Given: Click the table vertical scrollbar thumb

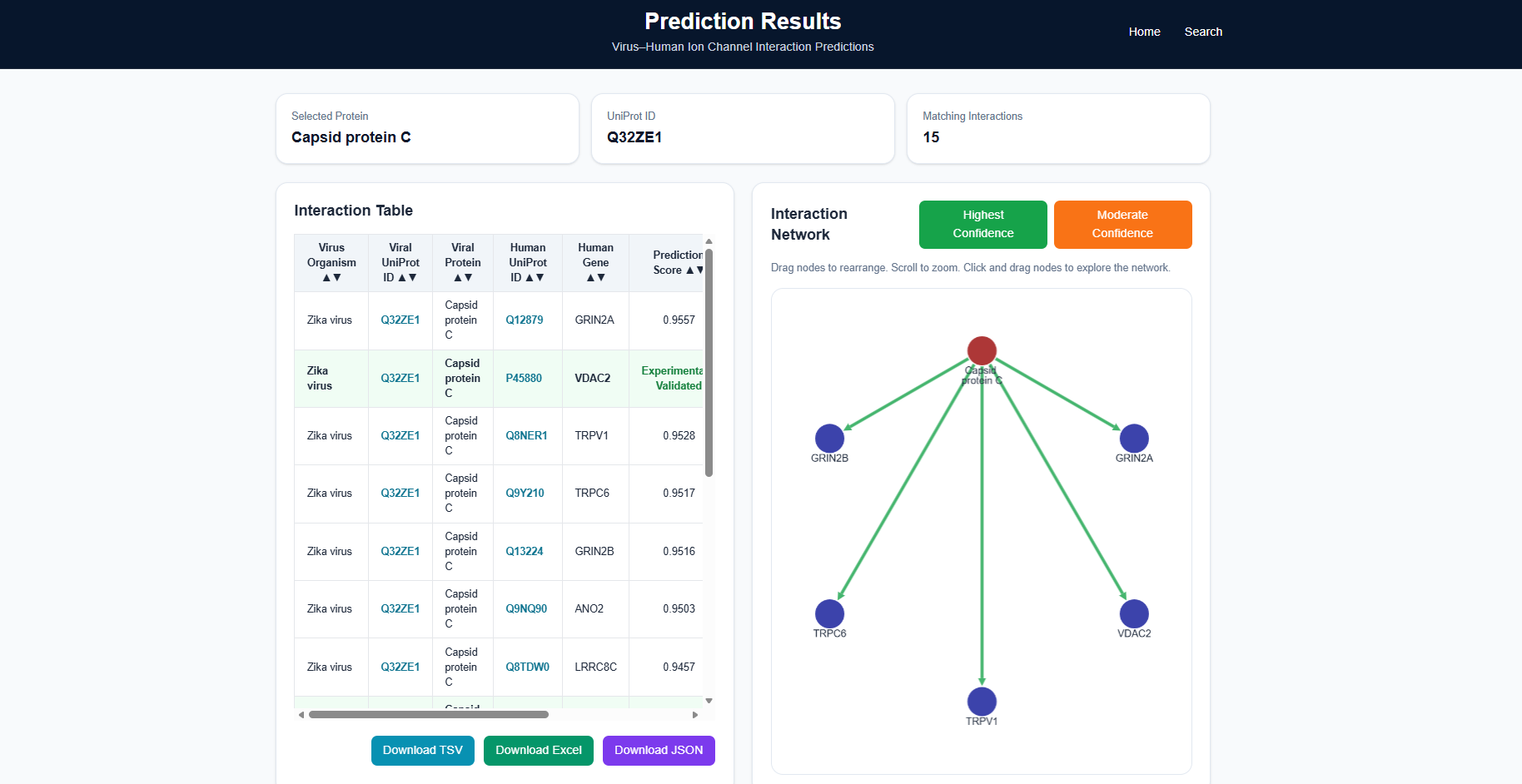Looking at the screenshot, I should tap(709, 362).
